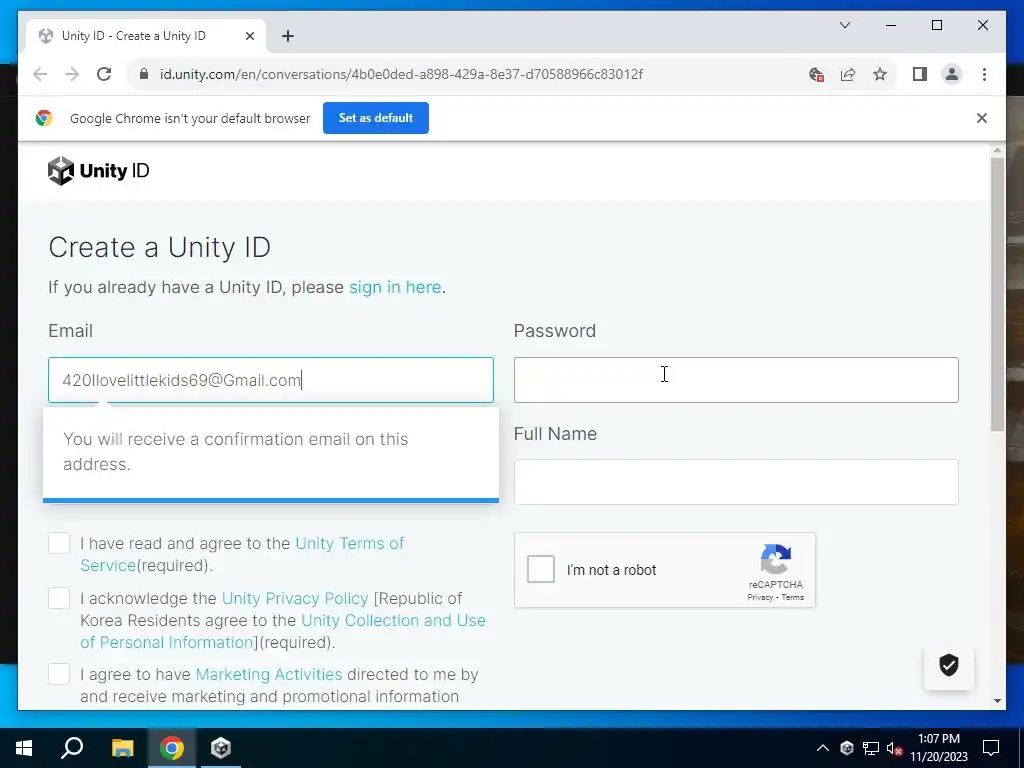Screen dimensions: 1024x768
Task: Open File Explorer from taskbar
Action: (122, 748)
